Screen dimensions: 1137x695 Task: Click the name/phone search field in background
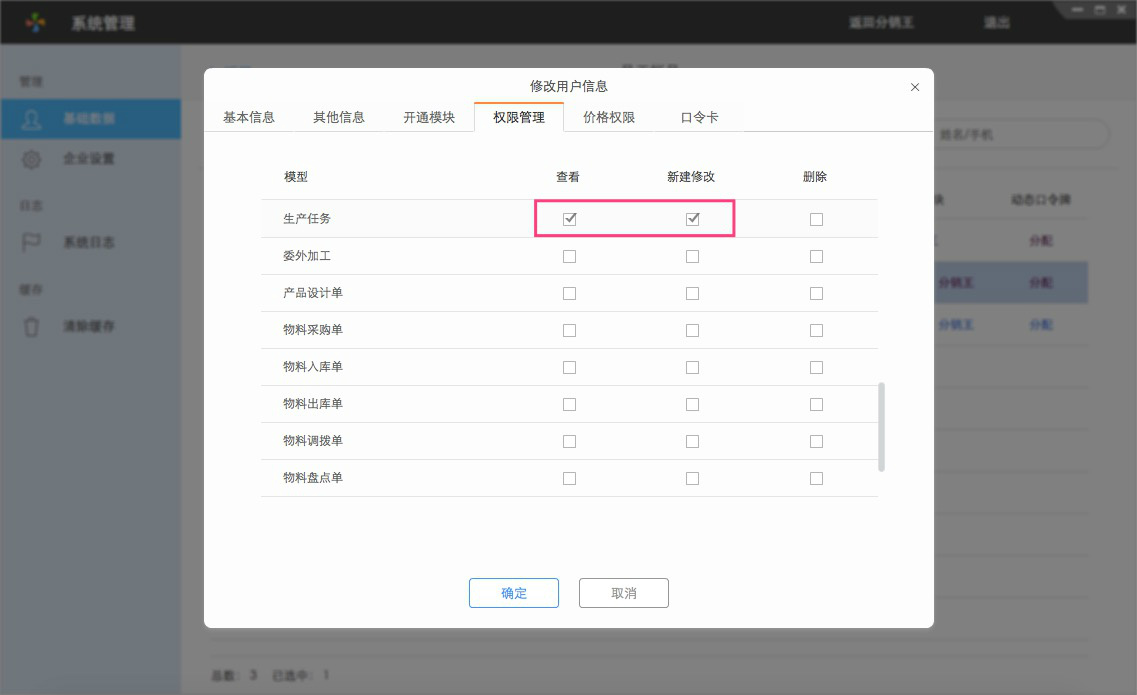tap(1019, 134)
